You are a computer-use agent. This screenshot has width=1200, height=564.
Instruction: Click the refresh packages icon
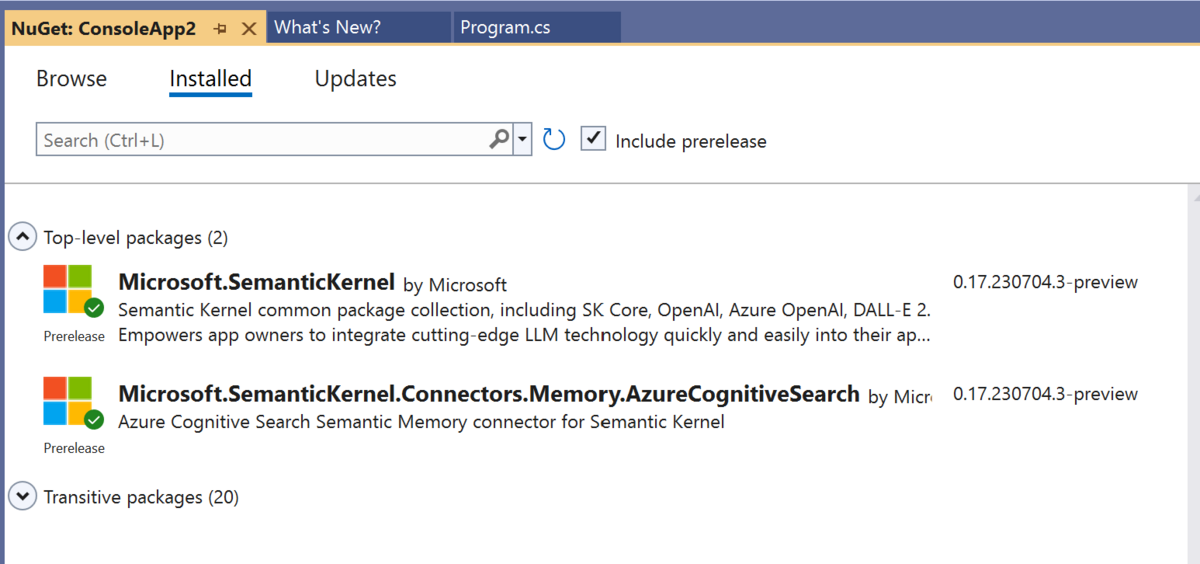coord(554,140)
